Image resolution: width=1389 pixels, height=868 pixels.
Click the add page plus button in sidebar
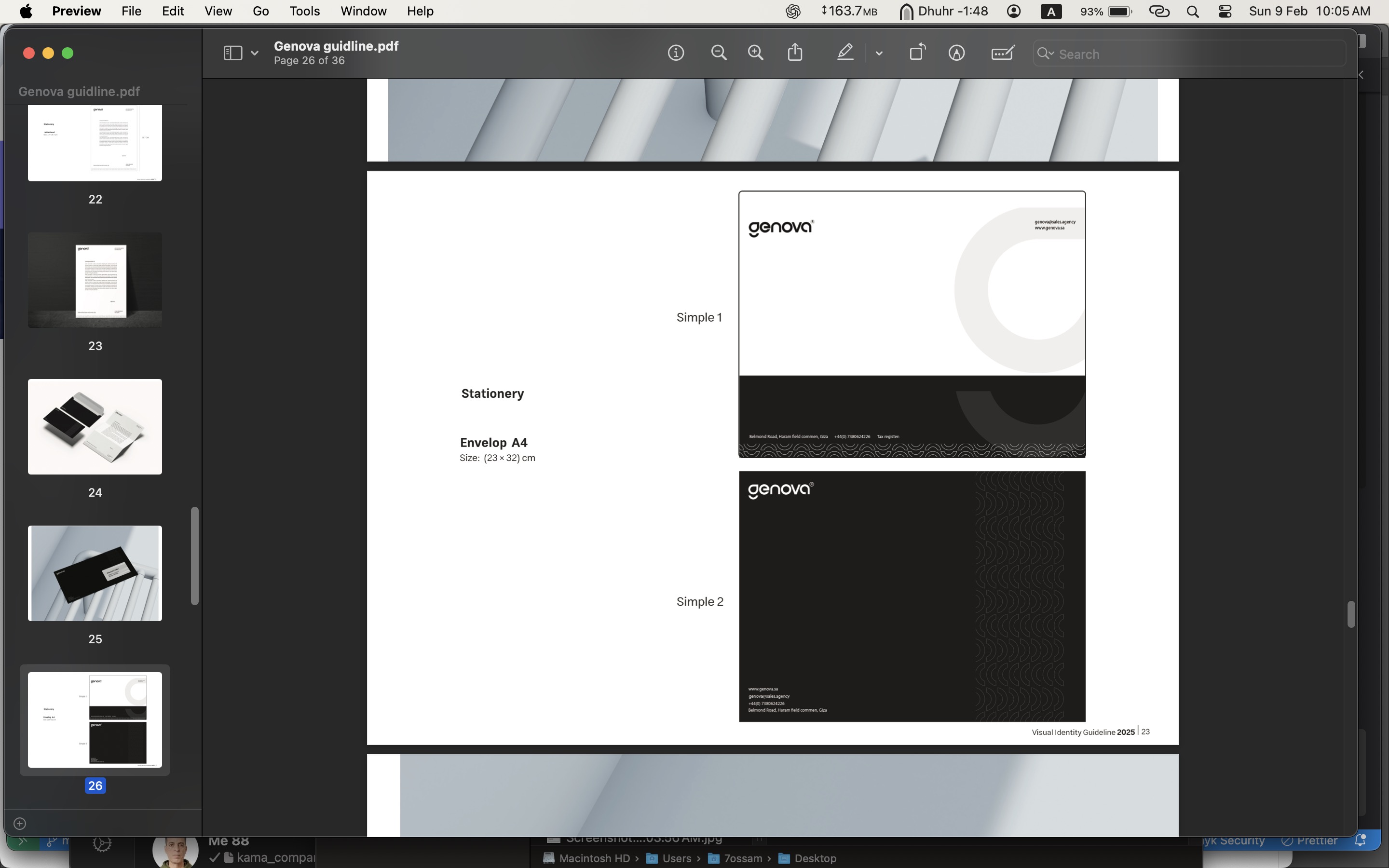[19, 824]
